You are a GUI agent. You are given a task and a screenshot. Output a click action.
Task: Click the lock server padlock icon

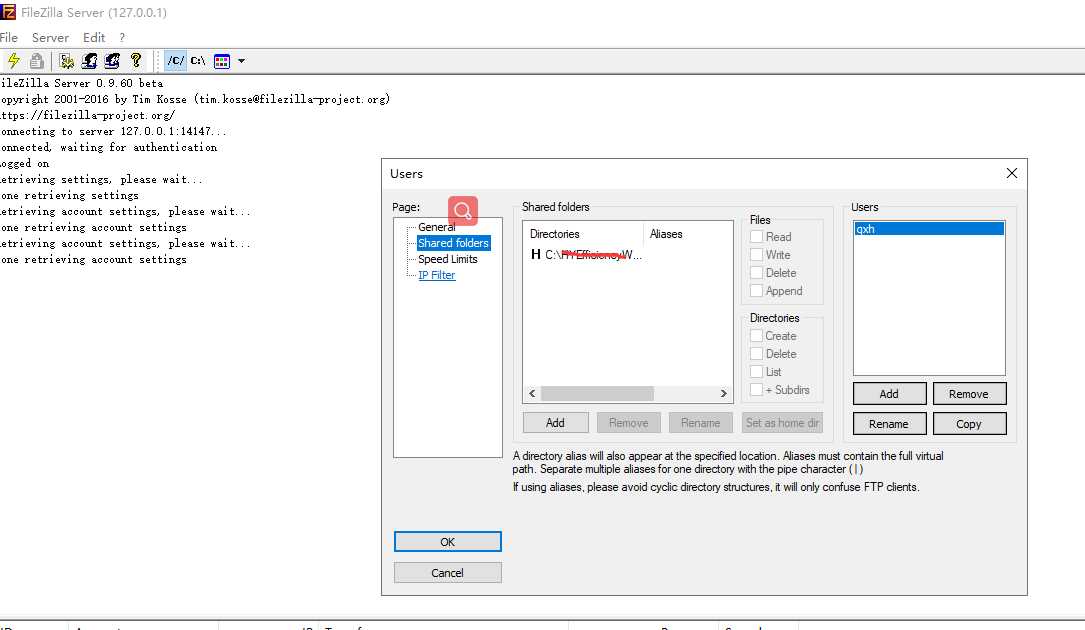tap(37, 61)
